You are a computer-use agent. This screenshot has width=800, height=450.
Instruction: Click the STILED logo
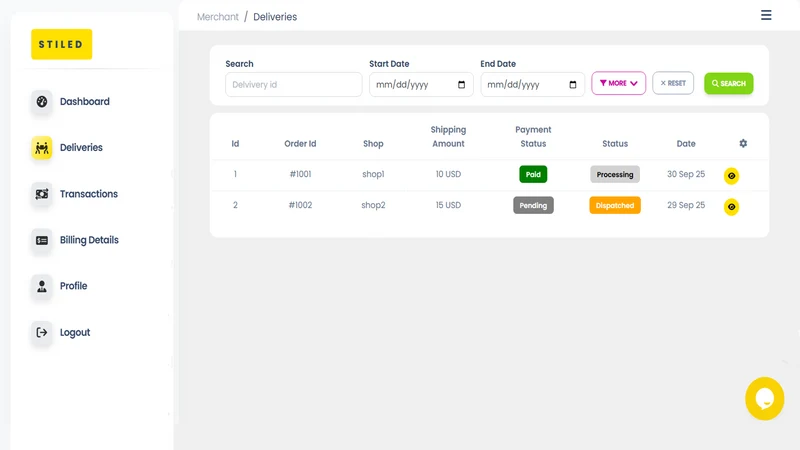[62, 44]
